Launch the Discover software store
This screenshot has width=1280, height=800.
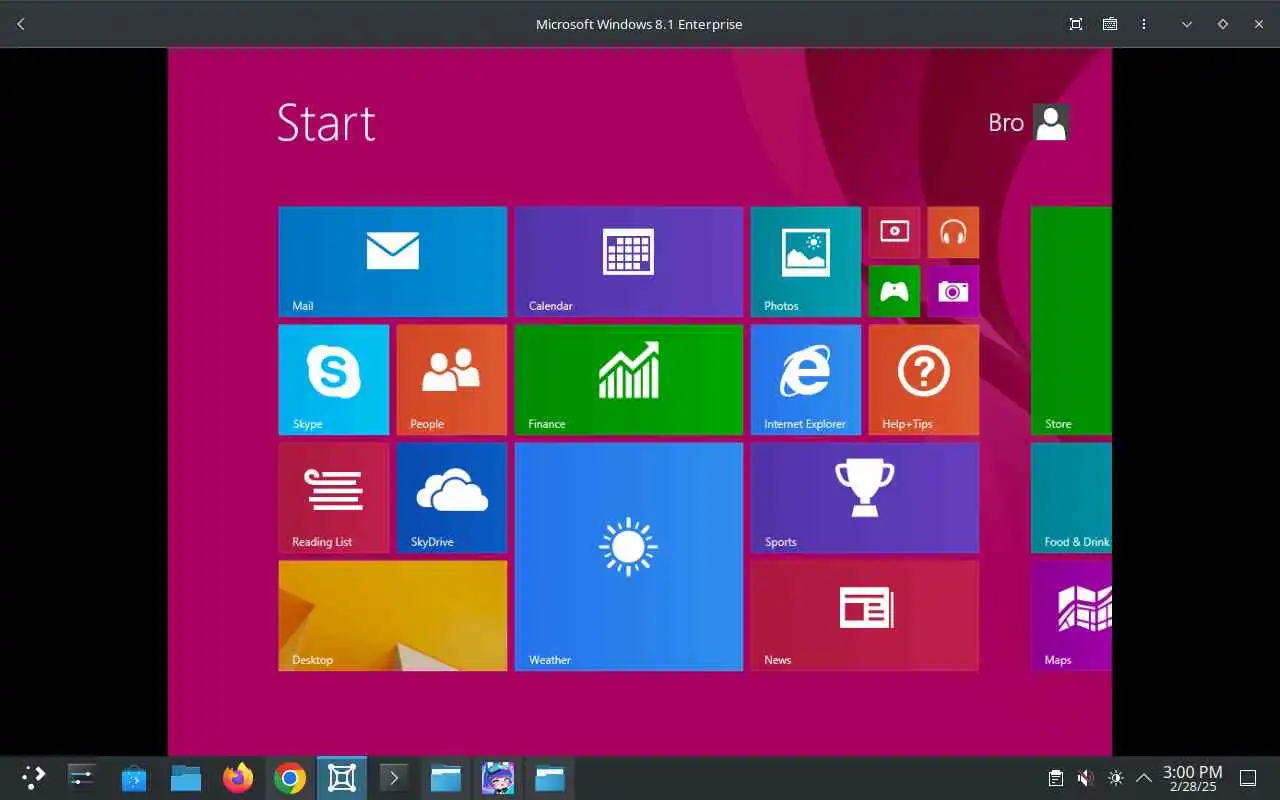click(134, 777)
